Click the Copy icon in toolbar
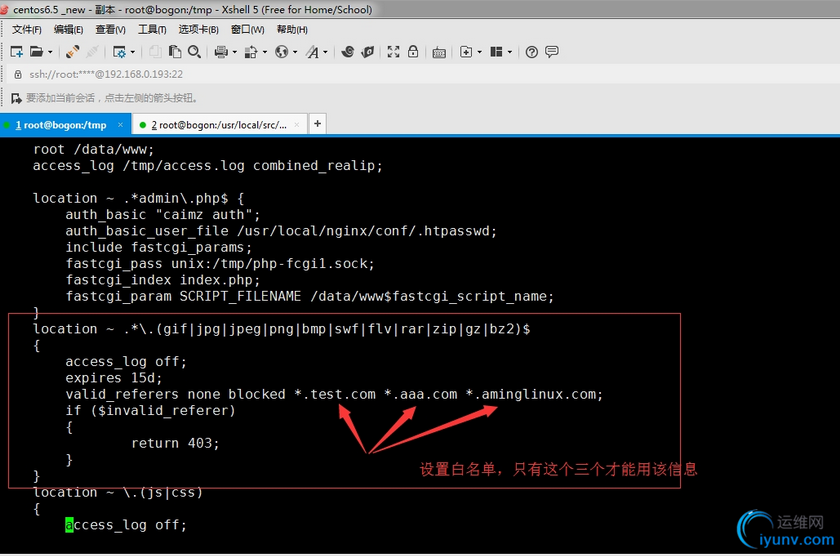Screen dimensions: 840x556 [155, 52]
